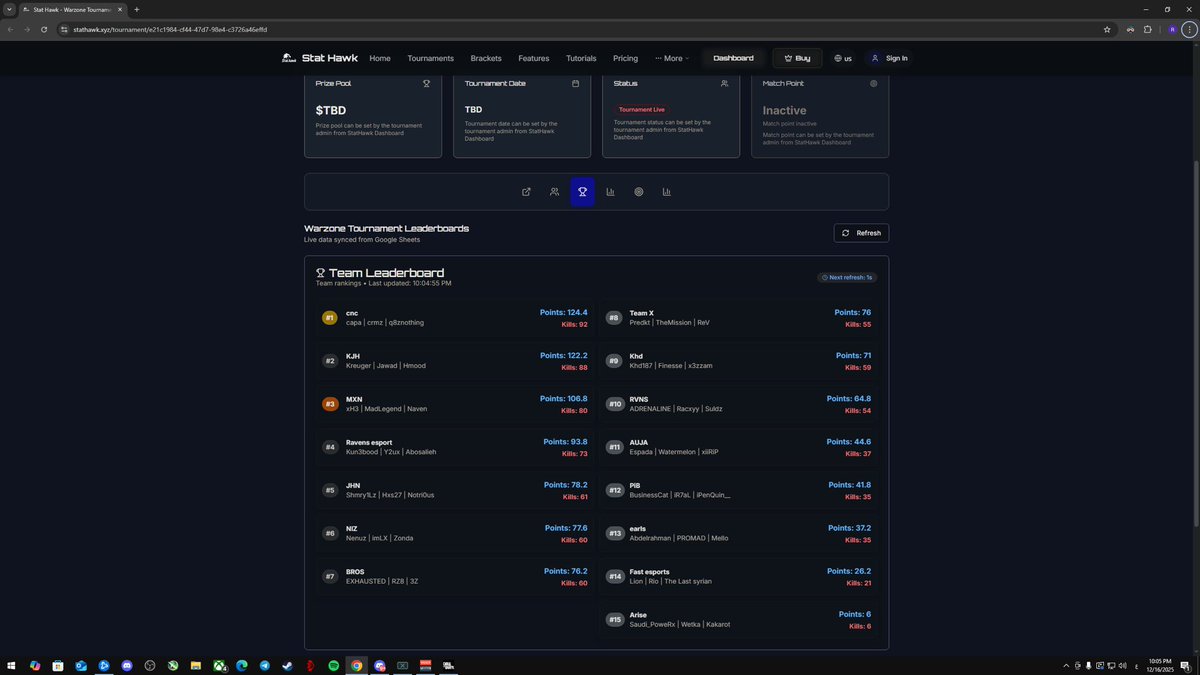
Task: Go back using the browser back arrow
Action: (x=10, y=29)
